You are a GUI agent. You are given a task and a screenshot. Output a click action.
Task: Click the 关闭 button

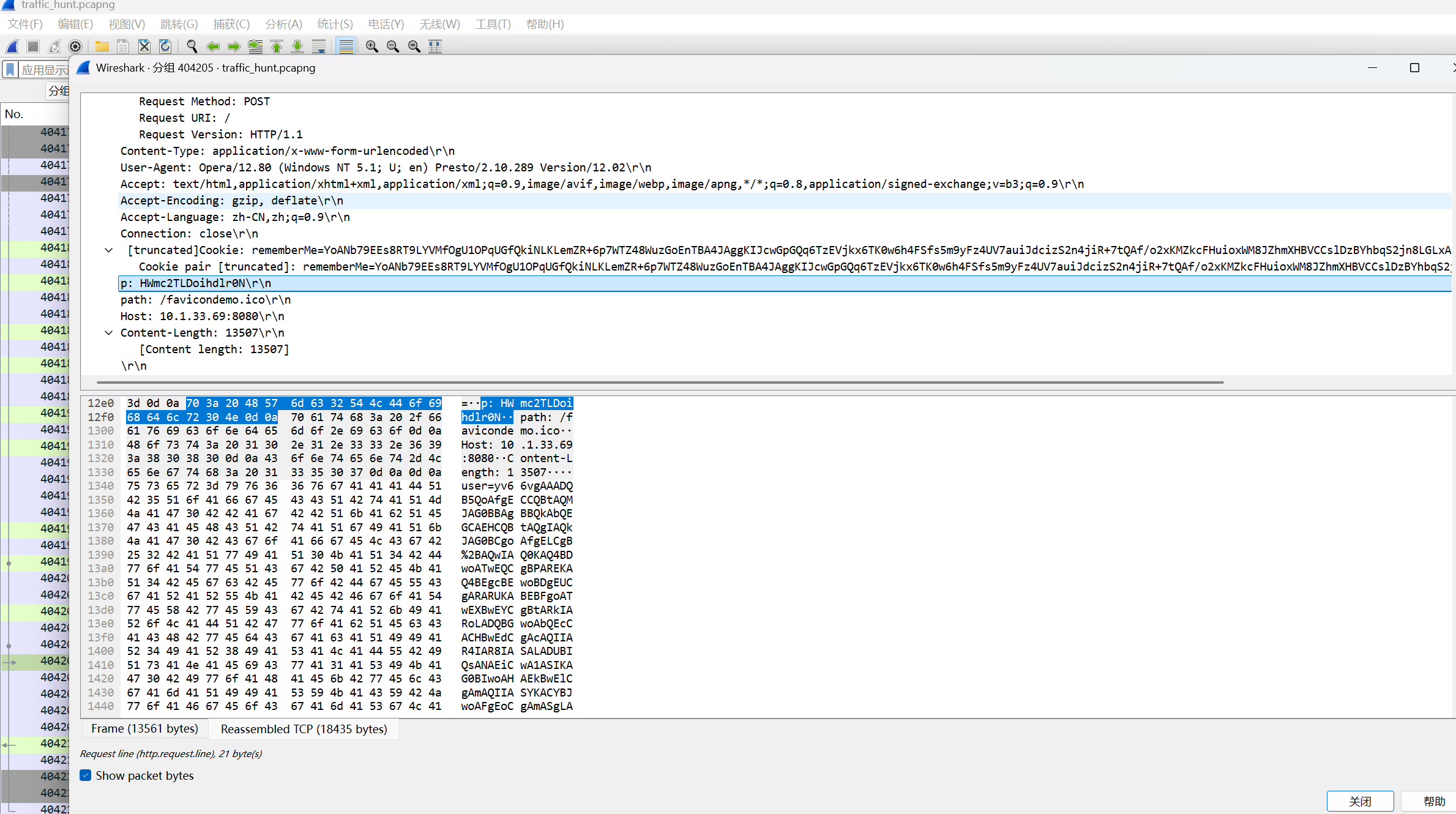(1360, 801)
